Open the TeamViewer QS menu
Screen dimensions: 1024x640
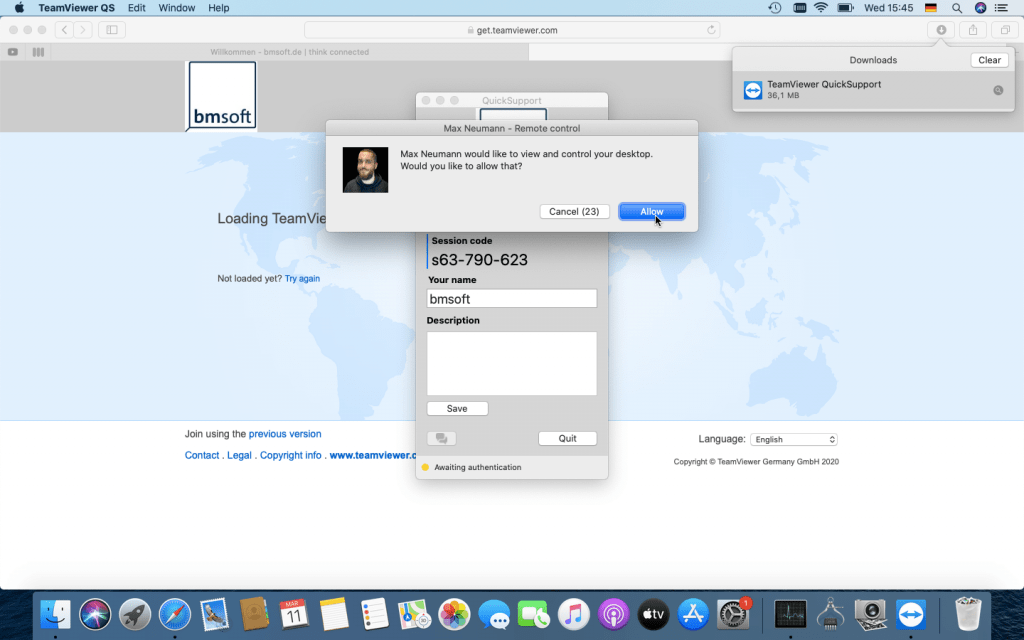(x=76, y=8)
